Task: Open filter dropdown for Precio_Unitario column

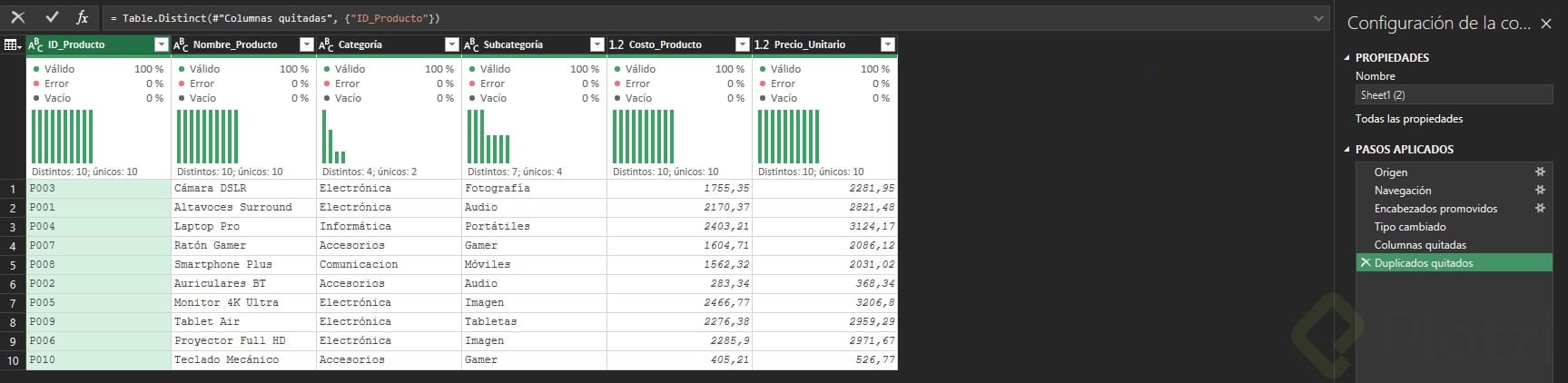Action: [x=888, y=44]
